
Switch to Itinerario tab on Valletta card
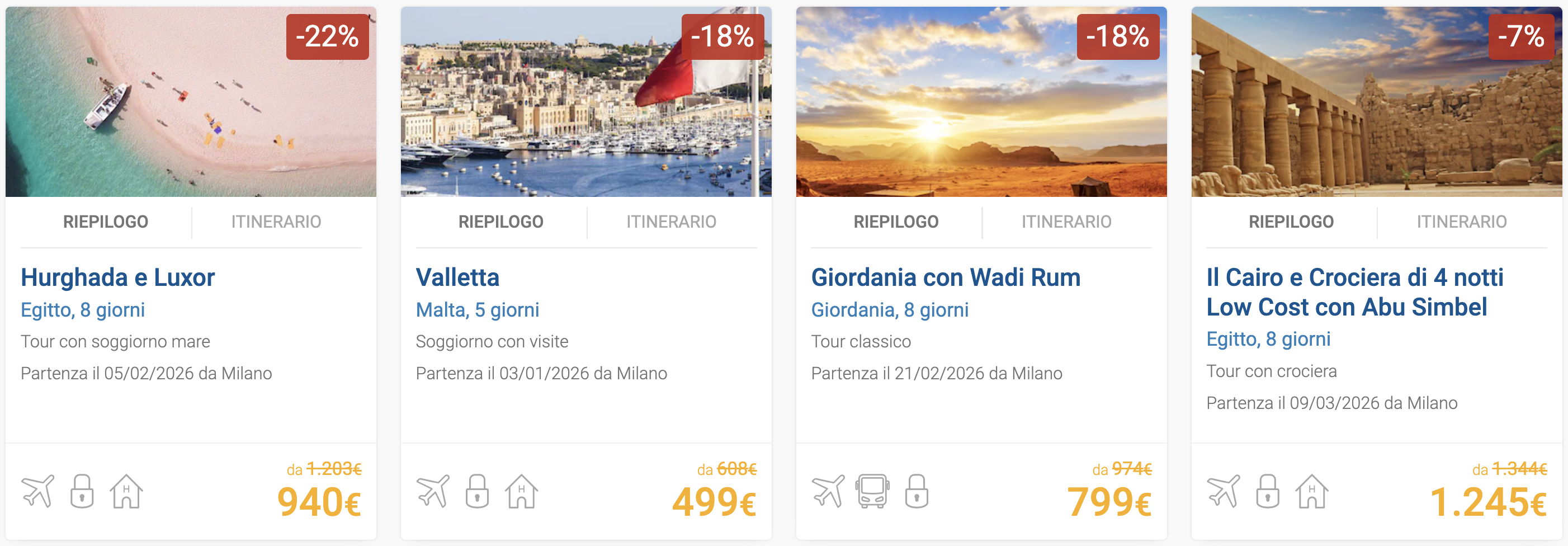pos(671,222)
